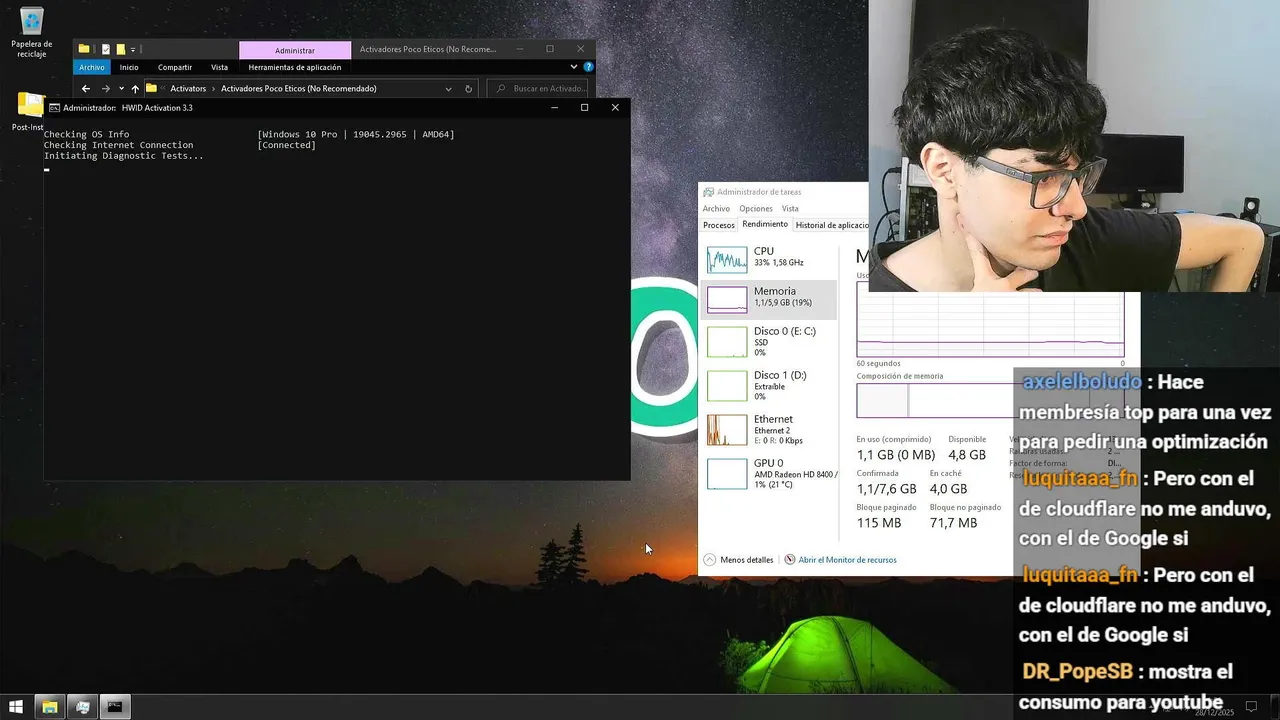Click Task Manager title bar icon
The height and width of the screenshot is (720, 1280).
(709, 192)
